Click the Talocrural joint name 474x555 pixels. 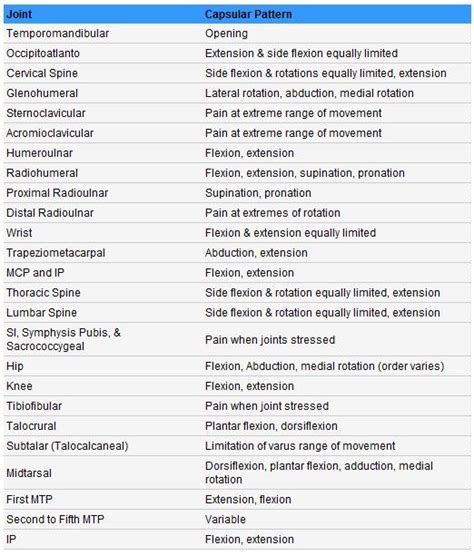click(32, 426)
